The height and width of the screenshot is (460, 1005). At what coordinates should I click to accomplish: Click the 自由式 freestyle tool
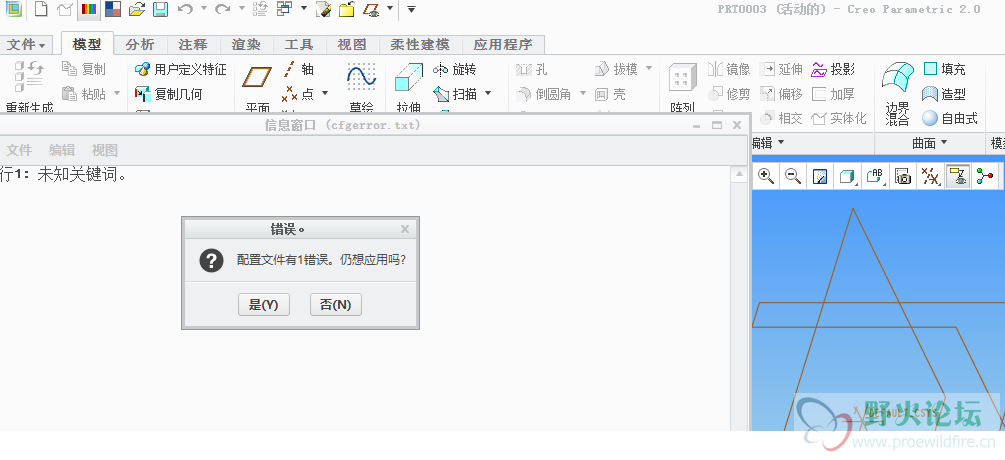click(951, 119)
